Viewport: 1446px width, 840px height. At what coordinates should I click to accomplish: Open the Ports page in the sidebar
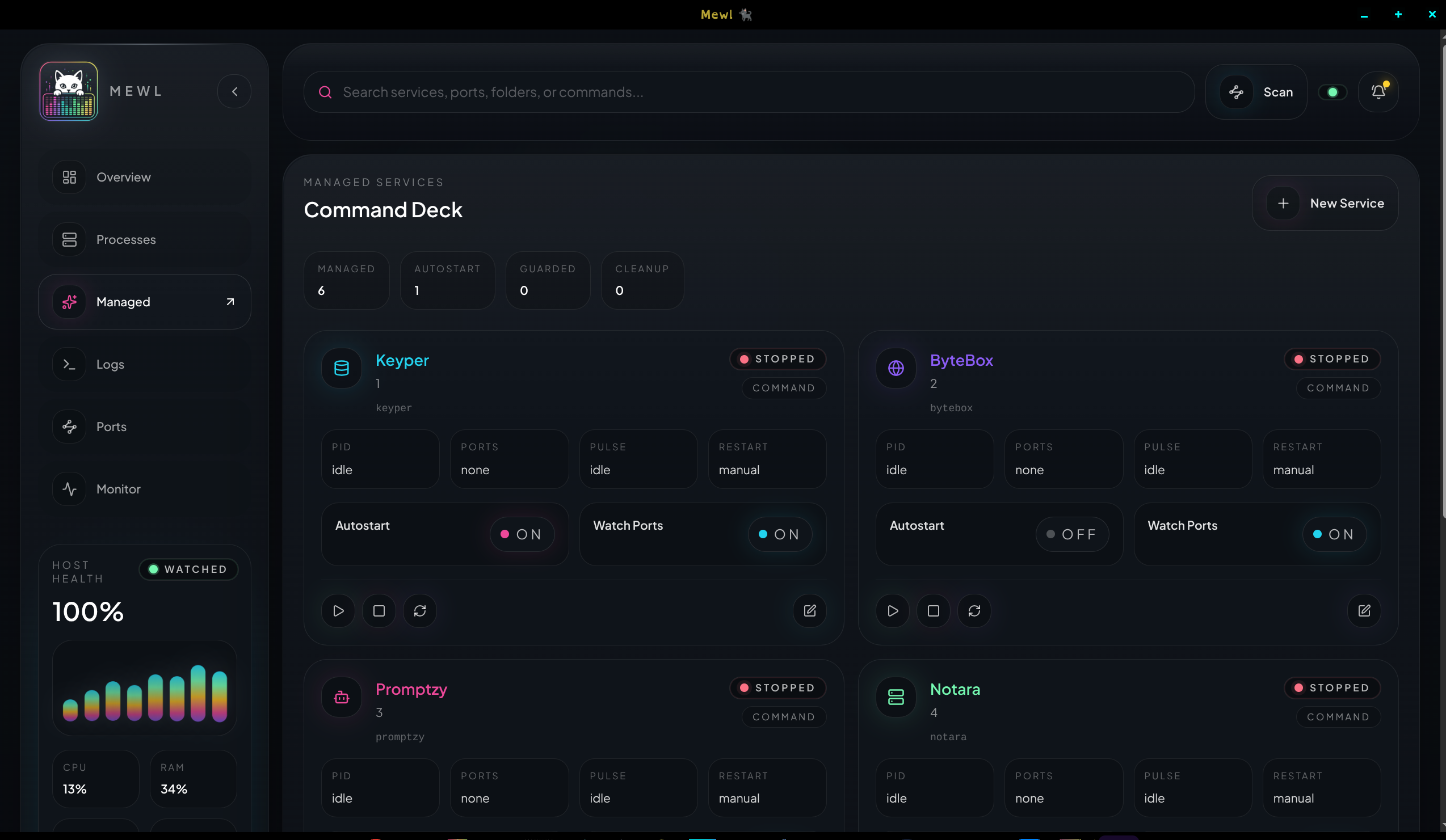(x=111, y=427)
